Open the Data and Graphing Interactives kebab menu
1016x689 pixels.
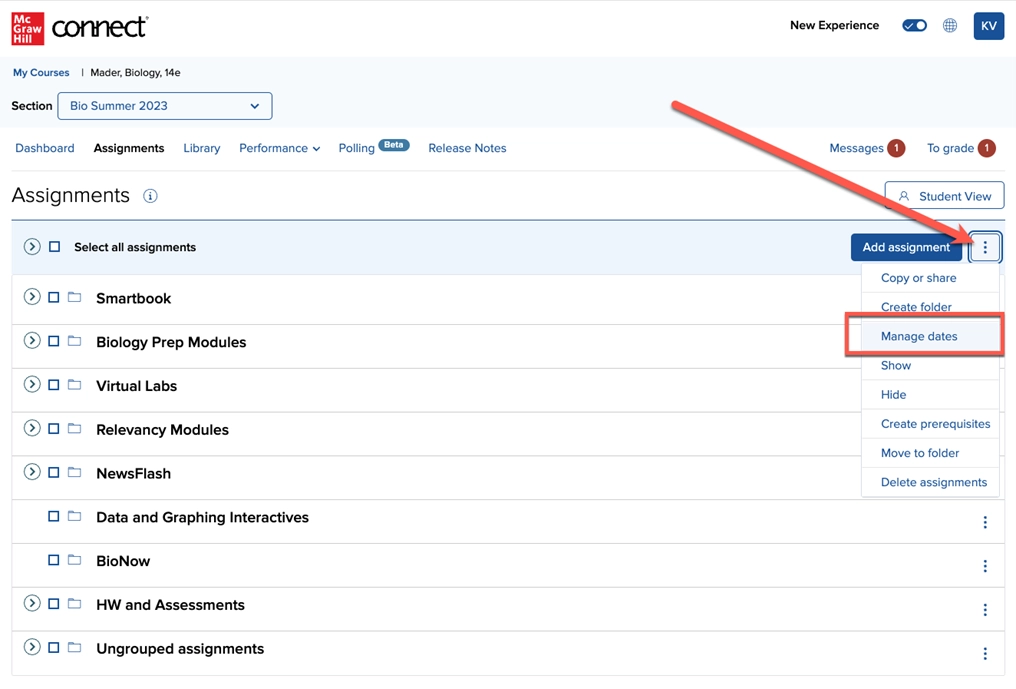click(x=985, y=522)
